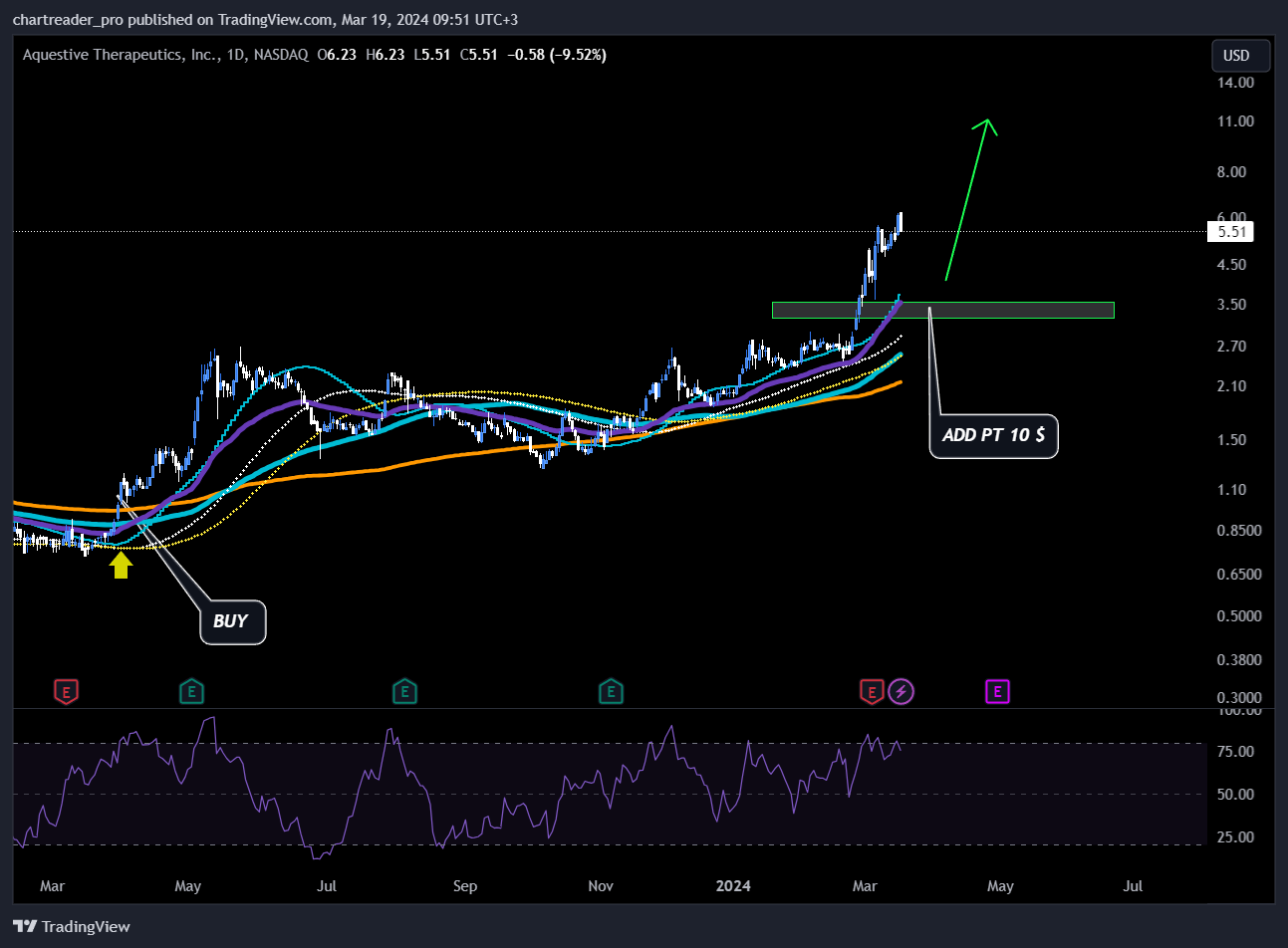Click the 4.50 price axis label
The height and width of the screenshot is (948, 1288).
(x=1232, y=265)
